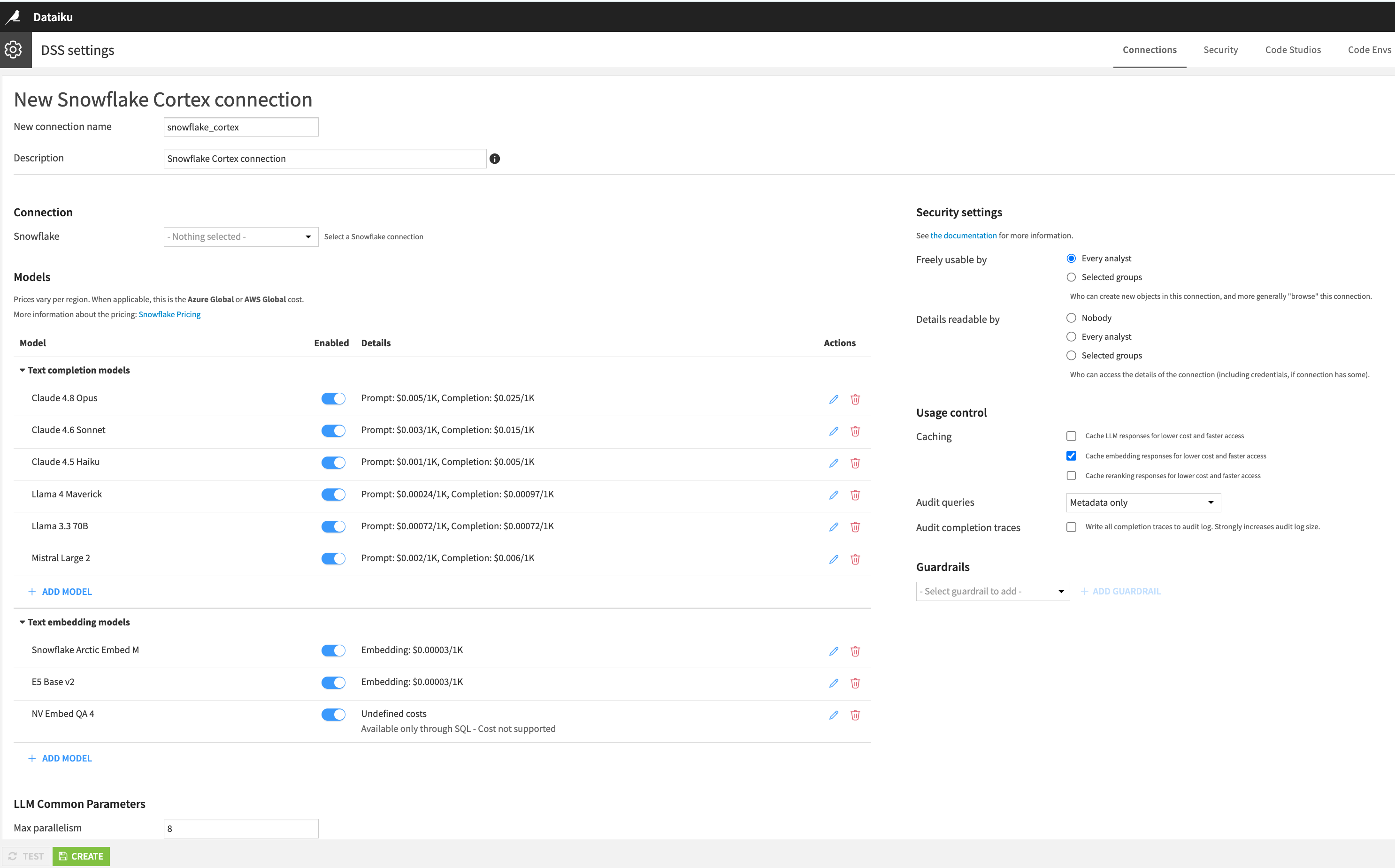Edit the Claude 4.5 Haiku model
This screenshot has width=1395, height=868.
833,463
